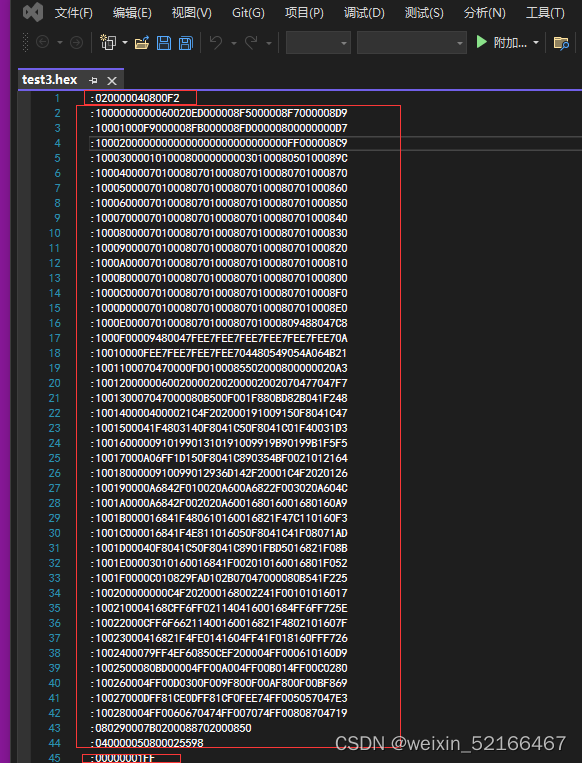This screenshot has width=582, height=763.
Task: Open the 工具(T) menu
Action: (x=545, y=13)
